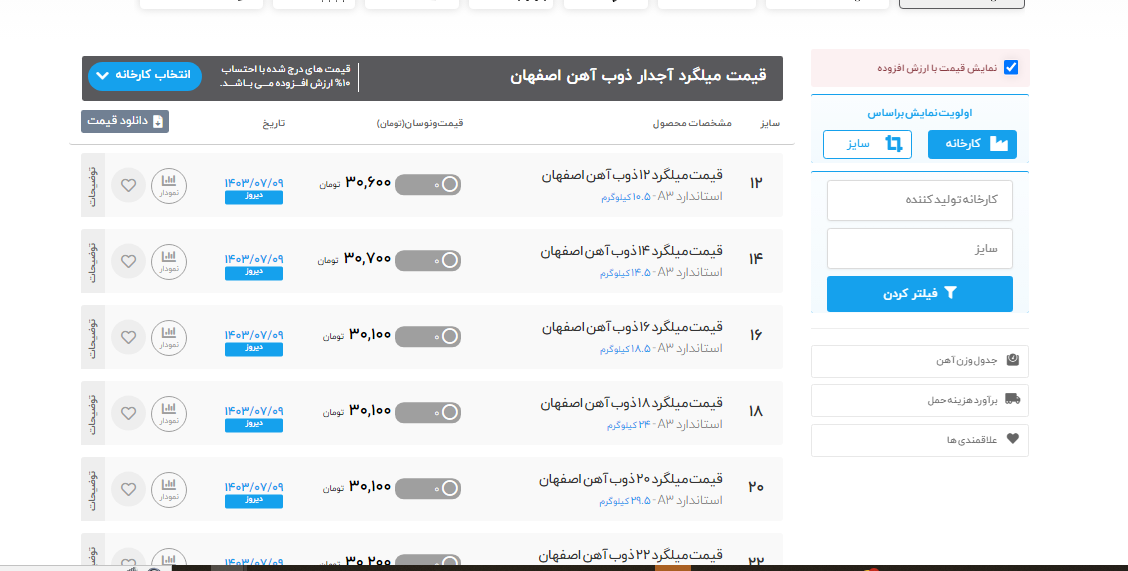Click the دانلود قیمت download price button
1128x571 pixels.
[125, 121]
